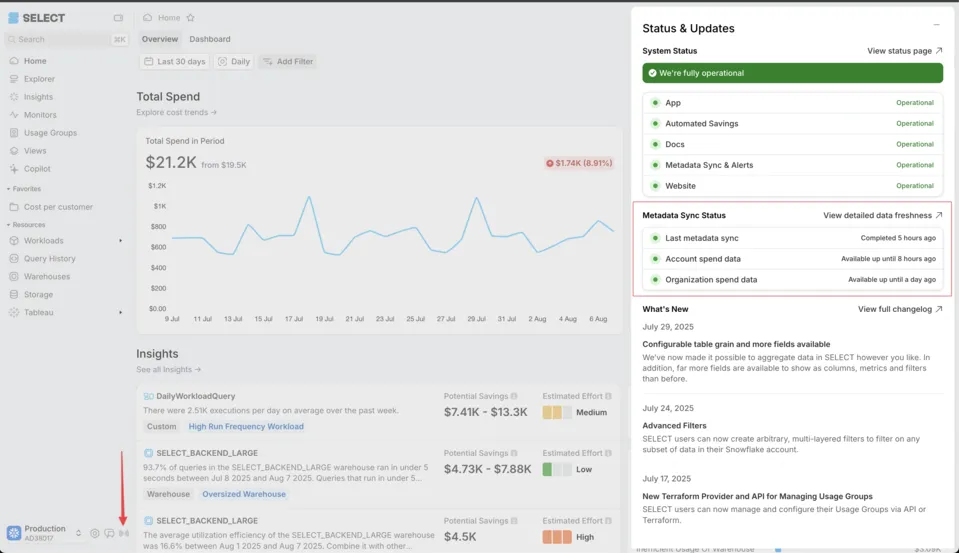Open View detailed data freshness link
959x553 pixels.
point(882,215)
